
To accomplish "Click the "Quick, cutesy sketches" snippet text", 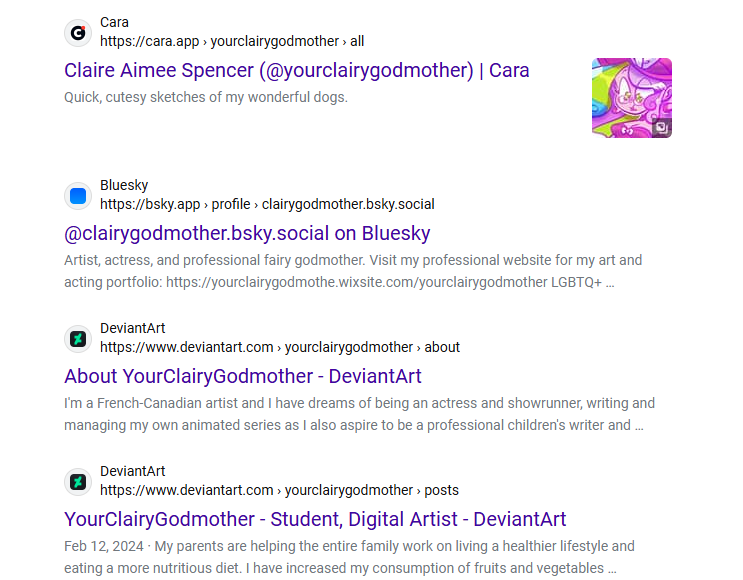I will 206,97.
